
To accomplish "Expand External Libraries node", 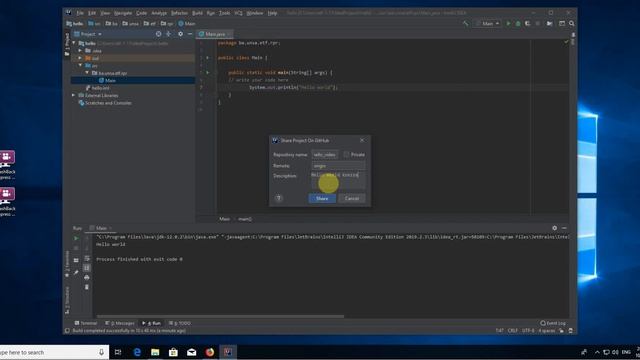I will pos(74,95).
